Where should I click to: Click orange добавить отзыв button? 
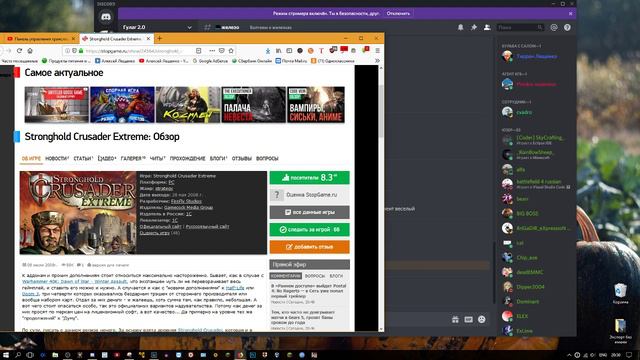tap(309, 247)
